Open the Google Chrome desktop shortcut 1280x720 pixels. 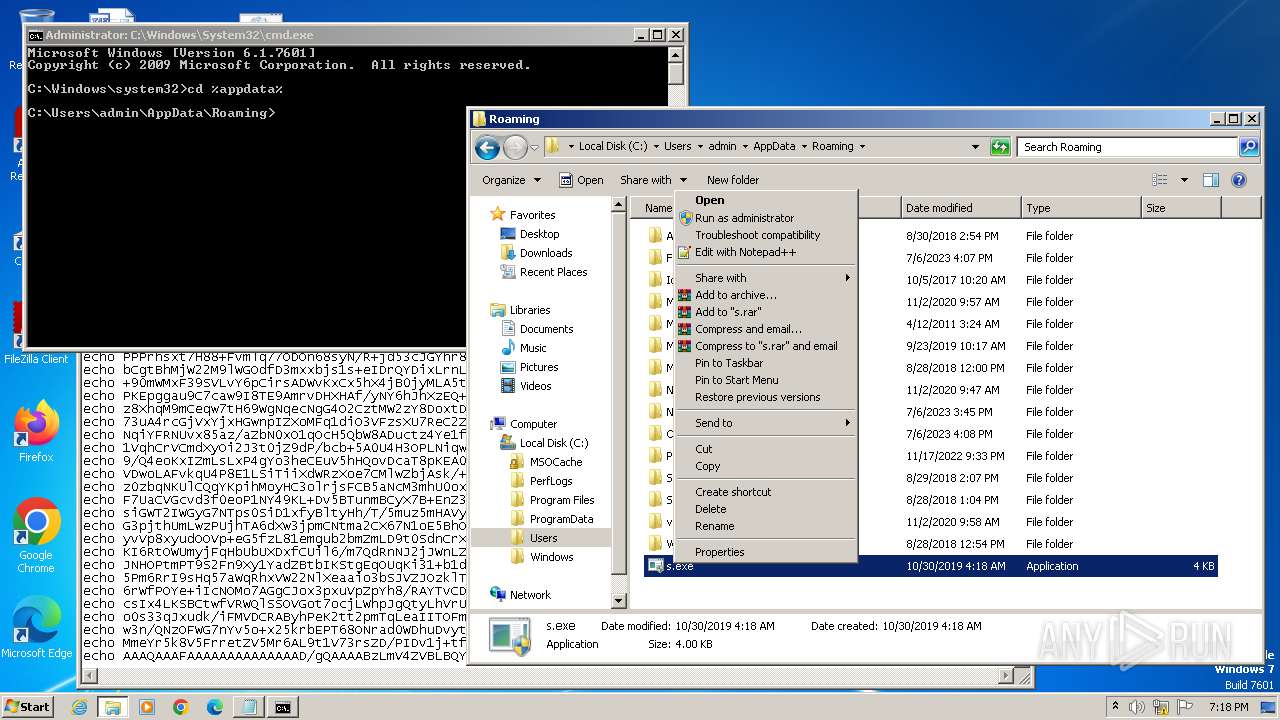point(36,536)
